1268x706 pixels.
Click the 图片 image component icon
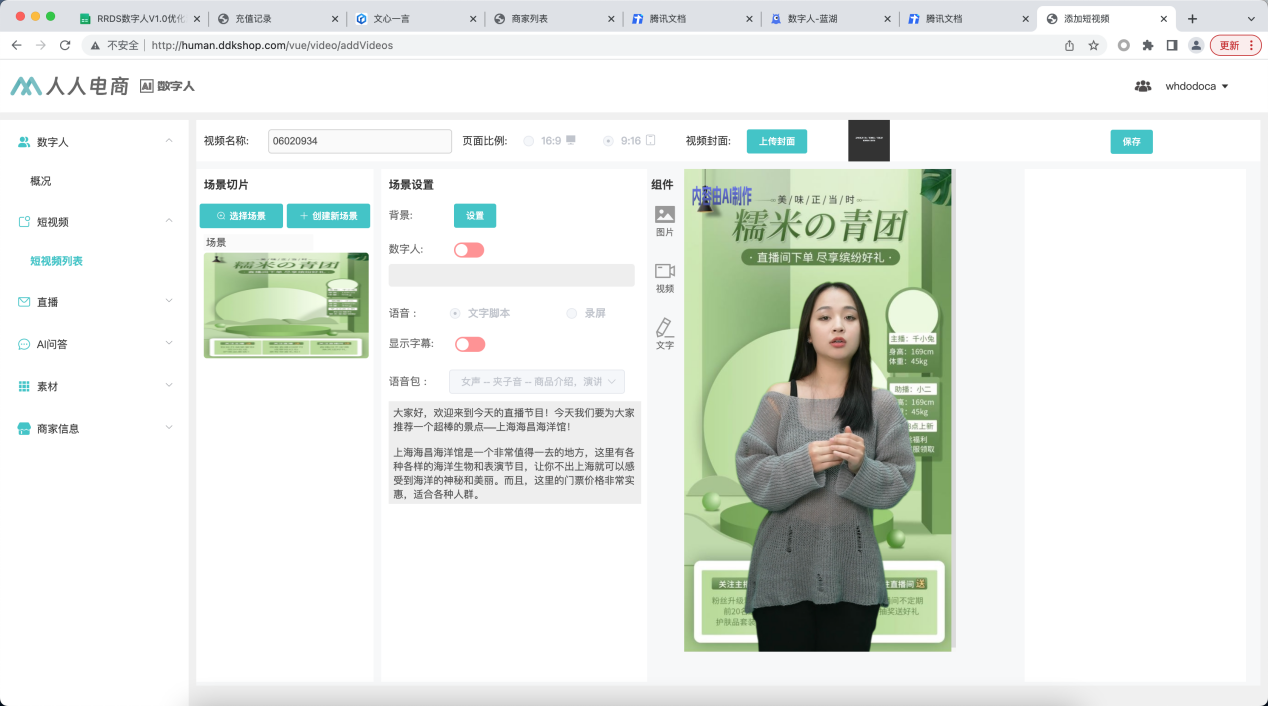[x=665, y=215]
